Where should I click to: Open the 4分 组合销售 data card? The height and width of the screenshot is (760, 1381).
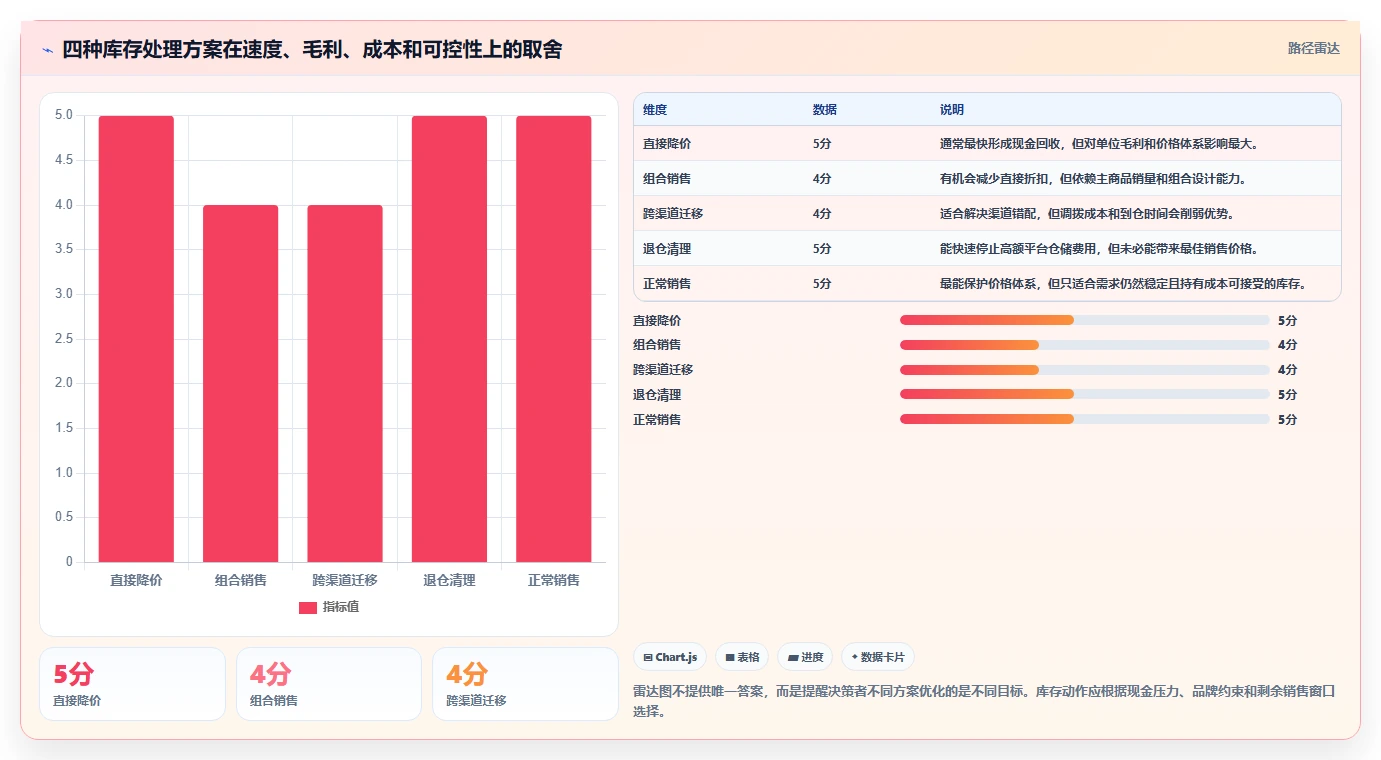pyautogui.click(x=329, y=684)
